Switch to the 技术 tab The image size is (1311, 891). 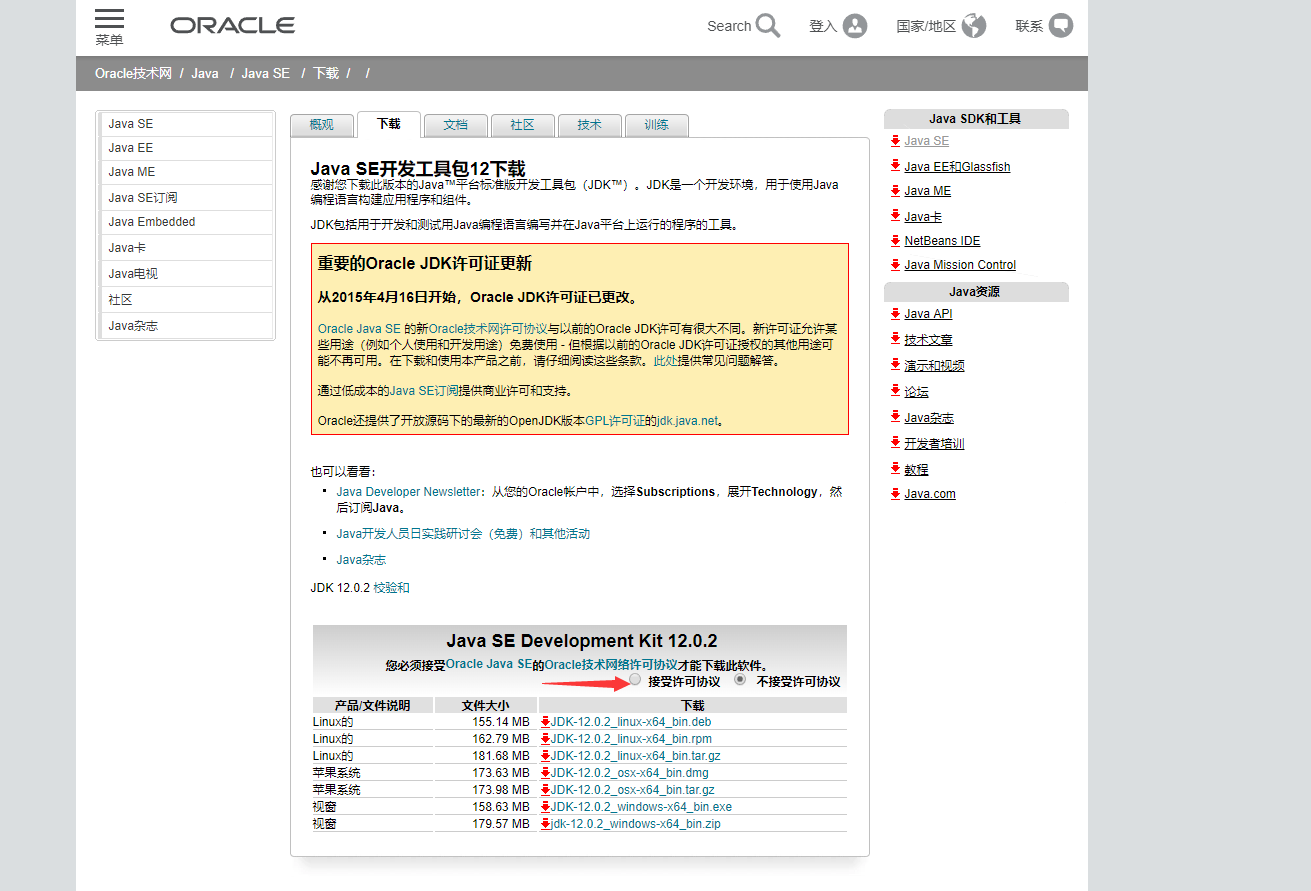click(590, 125)
